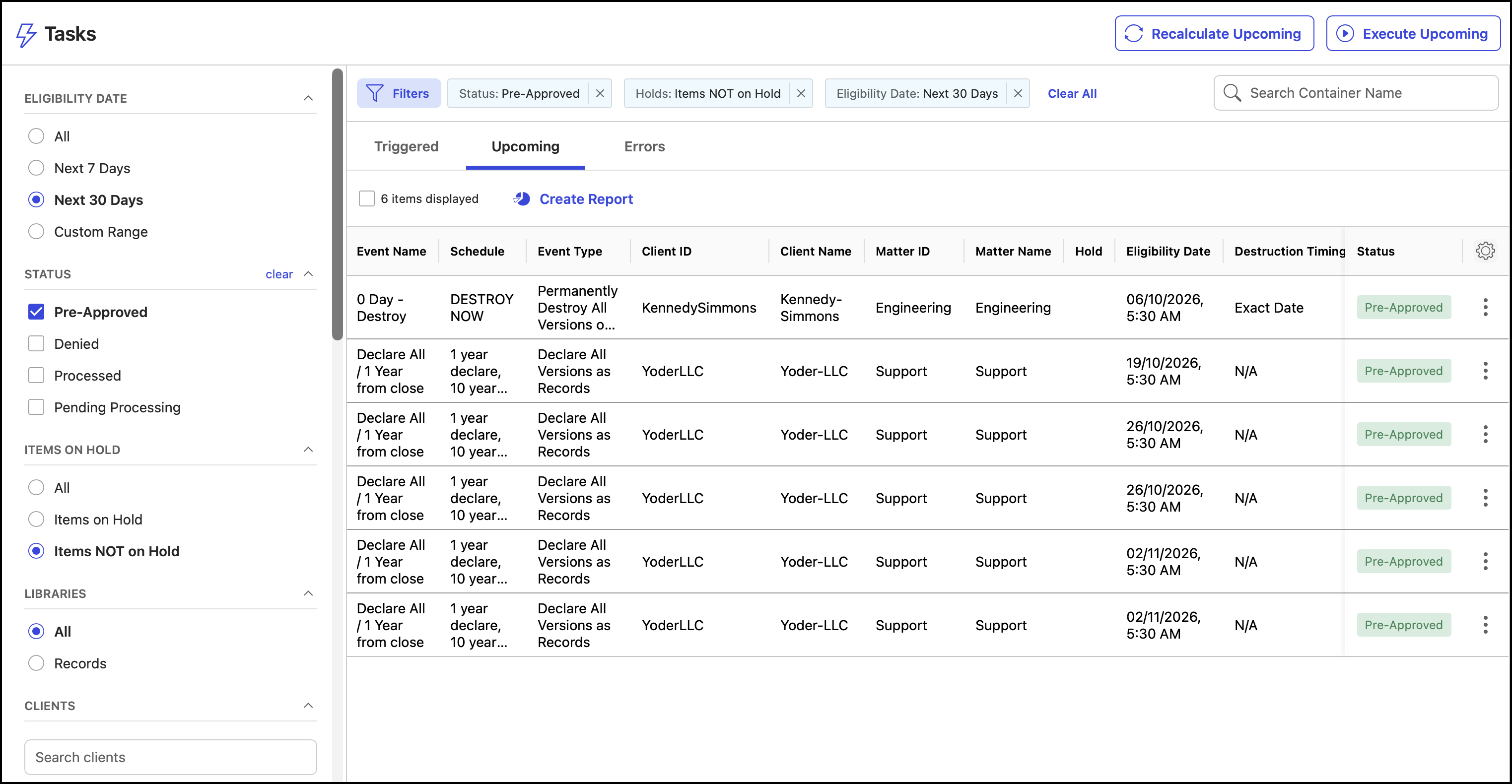Click the filter sidebar scrollbar
Image resolution: width=1512 pixels, height=784 pixels.
click(x=337, y=204)
